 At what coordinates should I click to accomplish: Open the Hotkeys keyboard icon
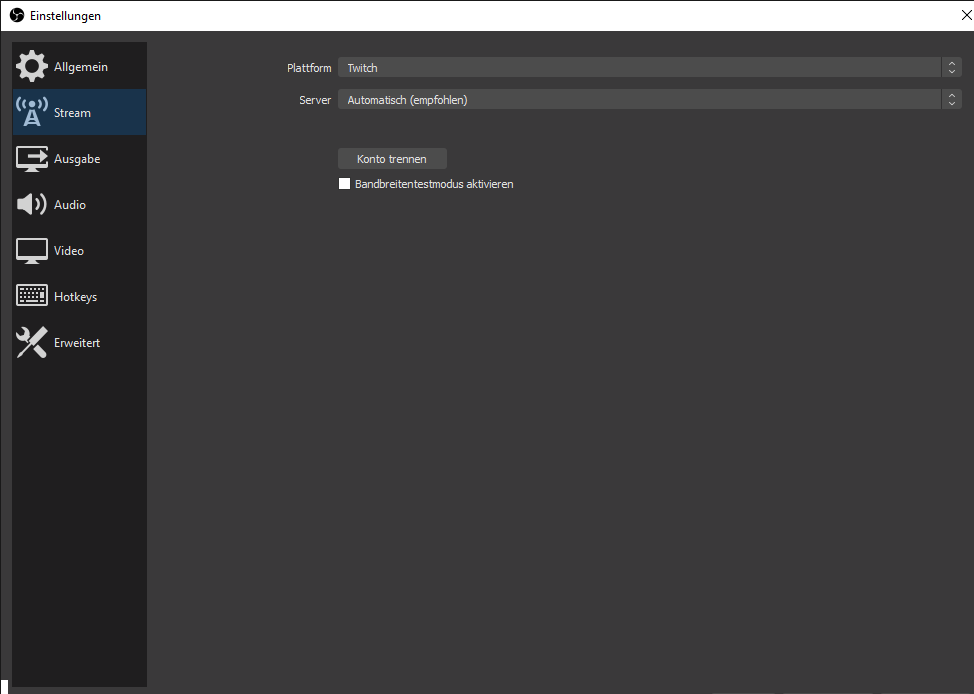pyautogui.click(x=32, y=297)
